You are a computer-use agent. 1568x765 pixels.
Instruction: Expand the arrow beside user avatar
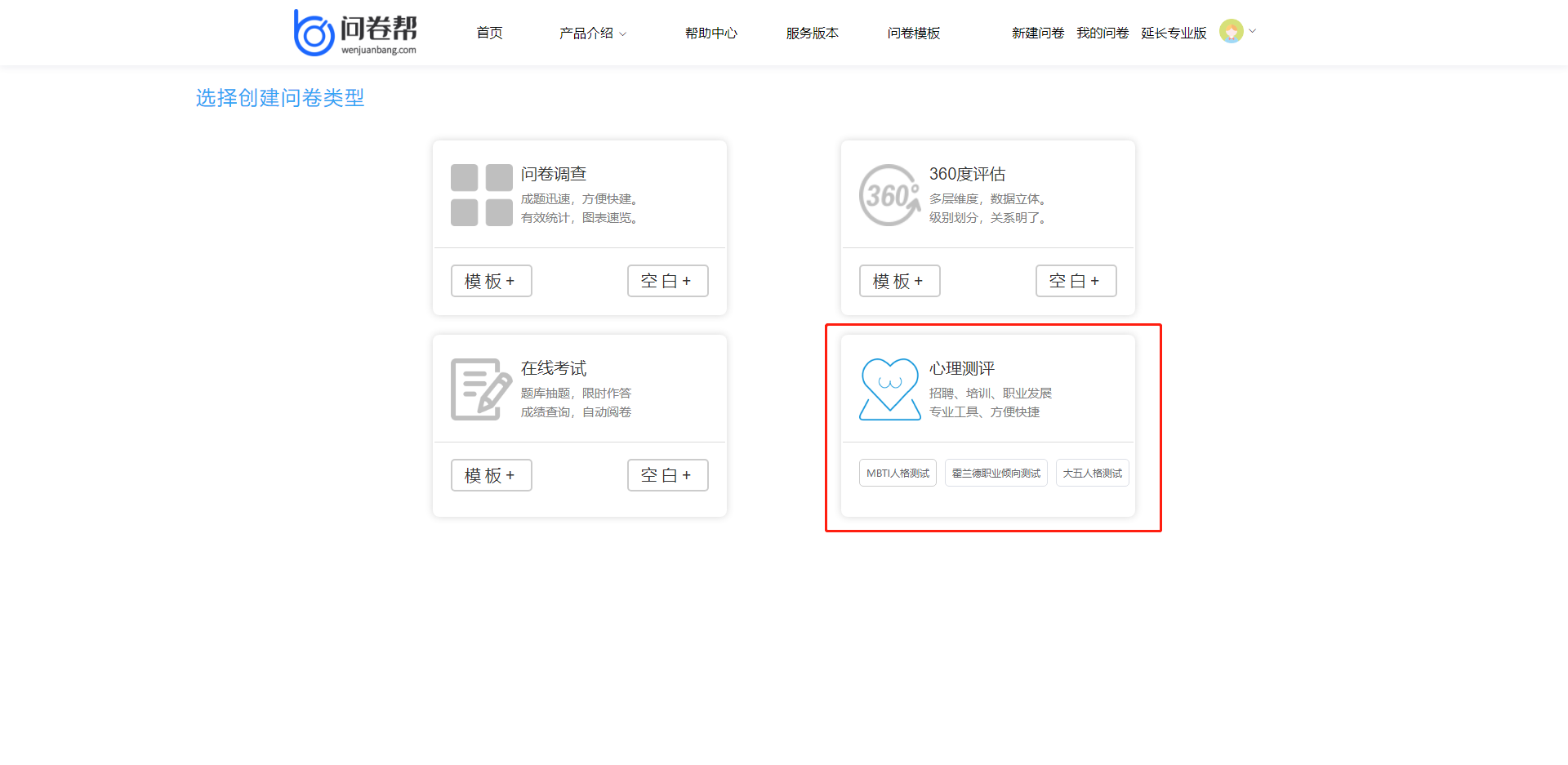1253,32
